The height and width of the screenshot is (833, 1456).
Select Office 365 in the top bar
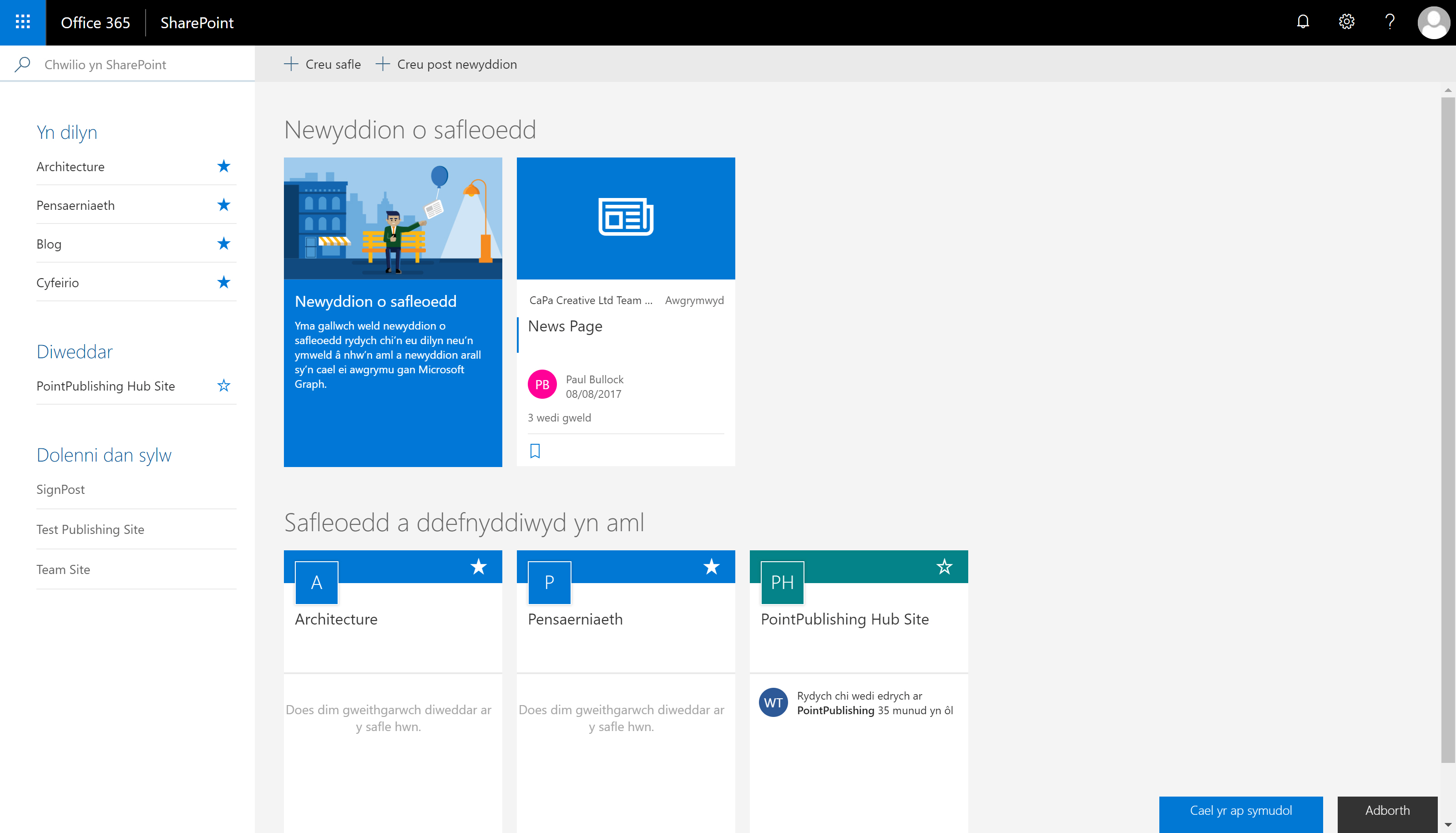(96, 23)
